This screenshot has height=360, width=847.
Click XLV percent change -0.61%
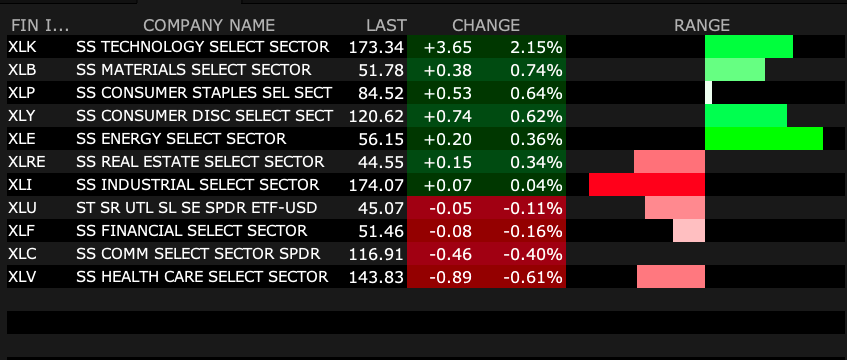(533, 277)
